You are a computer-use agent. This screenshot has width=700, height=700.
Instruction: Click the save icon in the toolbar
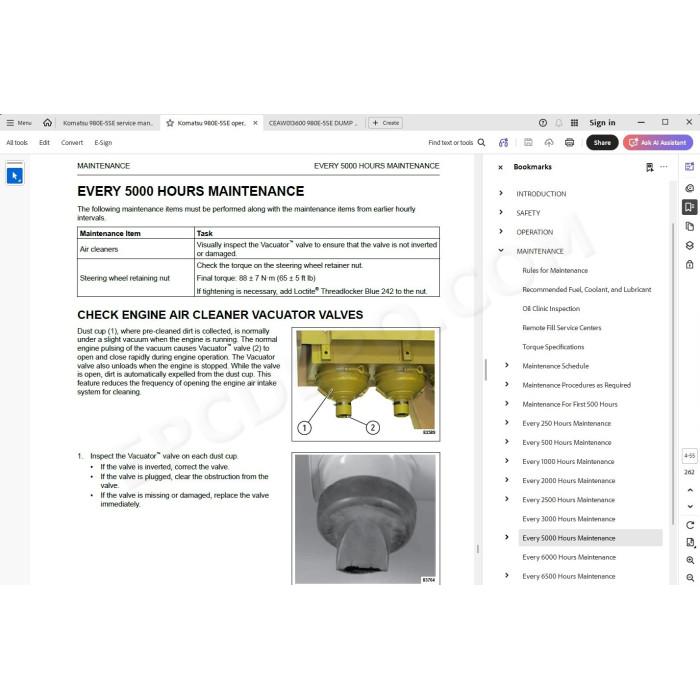point(528,142)
